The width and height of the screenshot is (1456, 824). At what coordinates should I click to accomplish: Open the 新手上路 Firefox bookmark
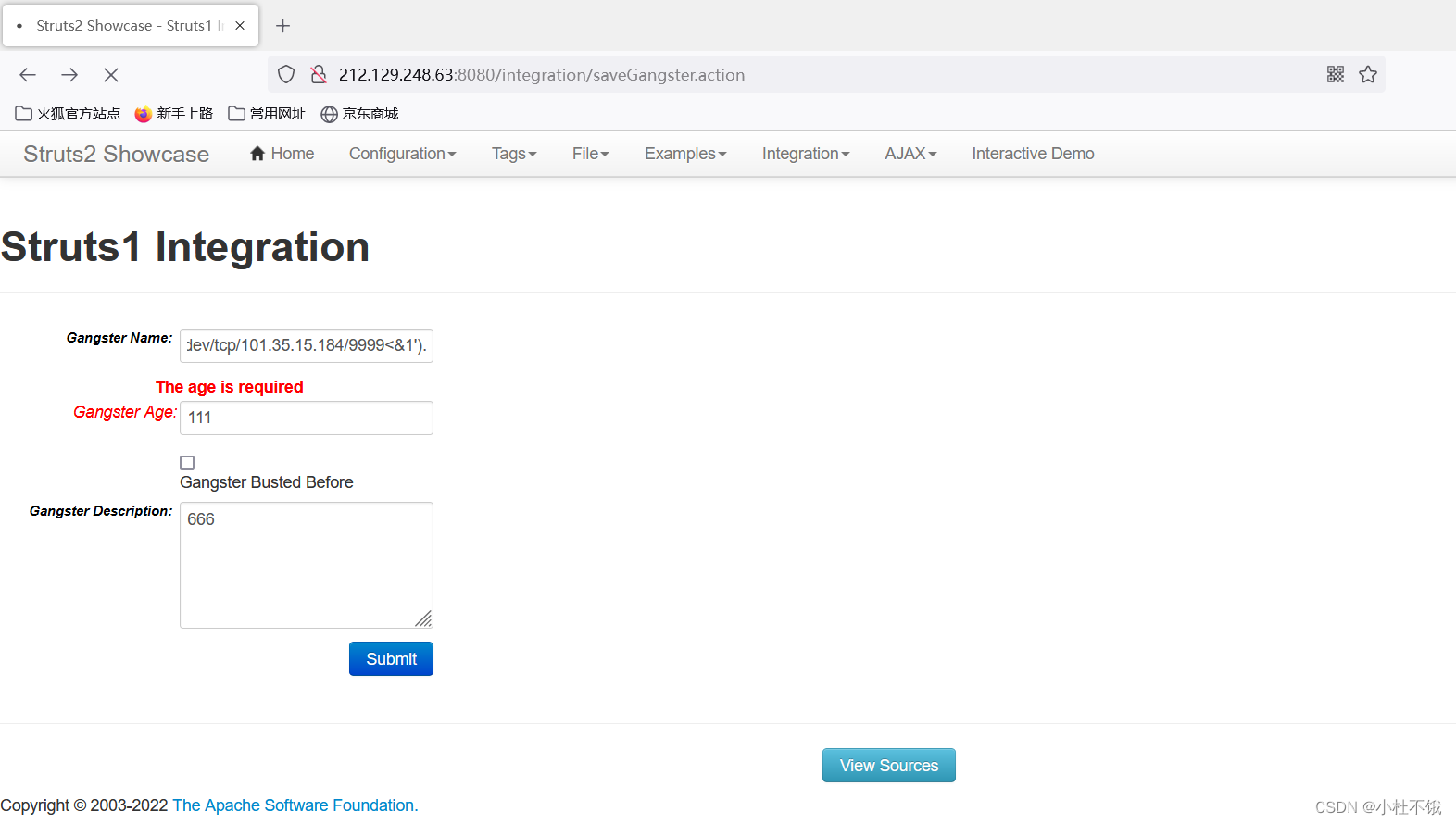click(174, 114)
